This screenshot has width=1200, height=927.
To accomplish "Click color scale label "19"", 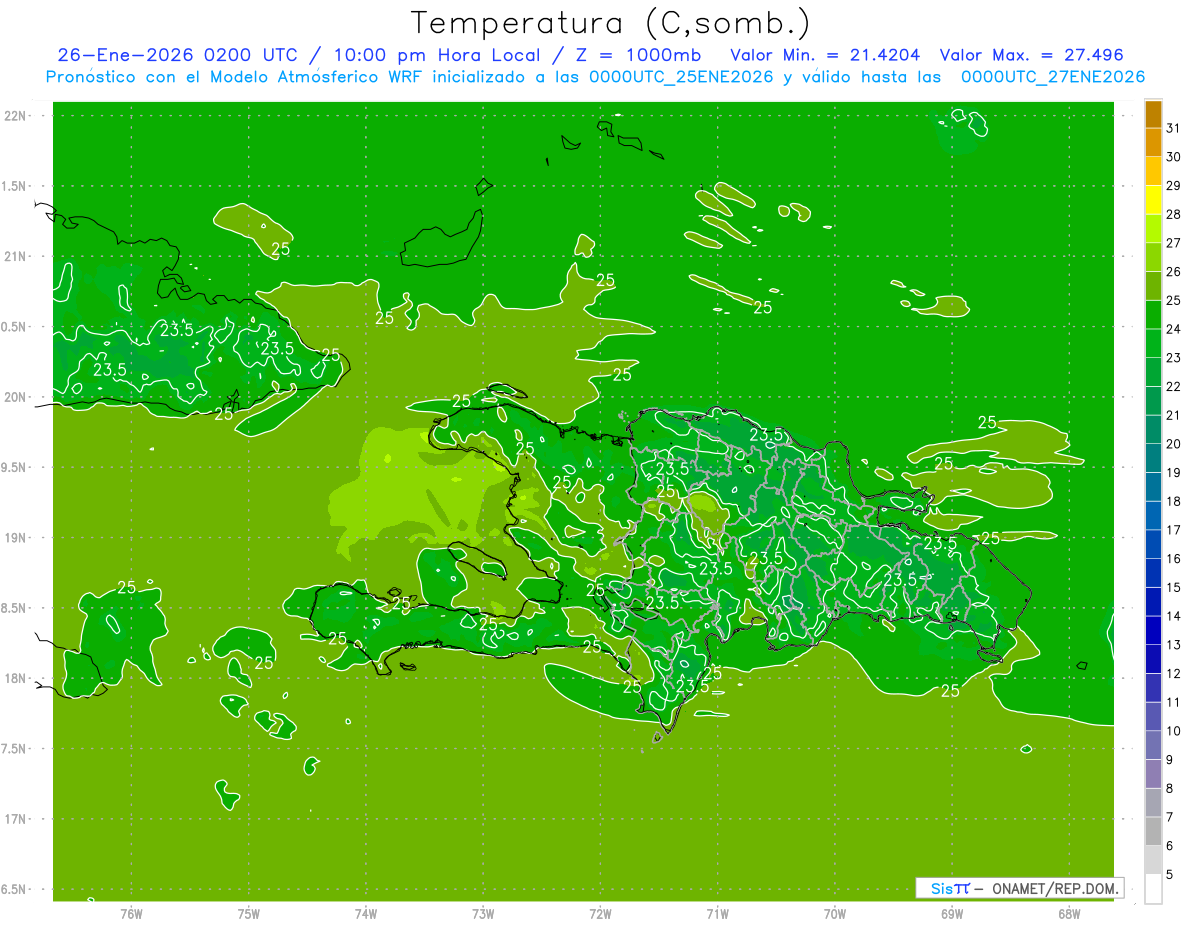I will [x=1173, y=473].
